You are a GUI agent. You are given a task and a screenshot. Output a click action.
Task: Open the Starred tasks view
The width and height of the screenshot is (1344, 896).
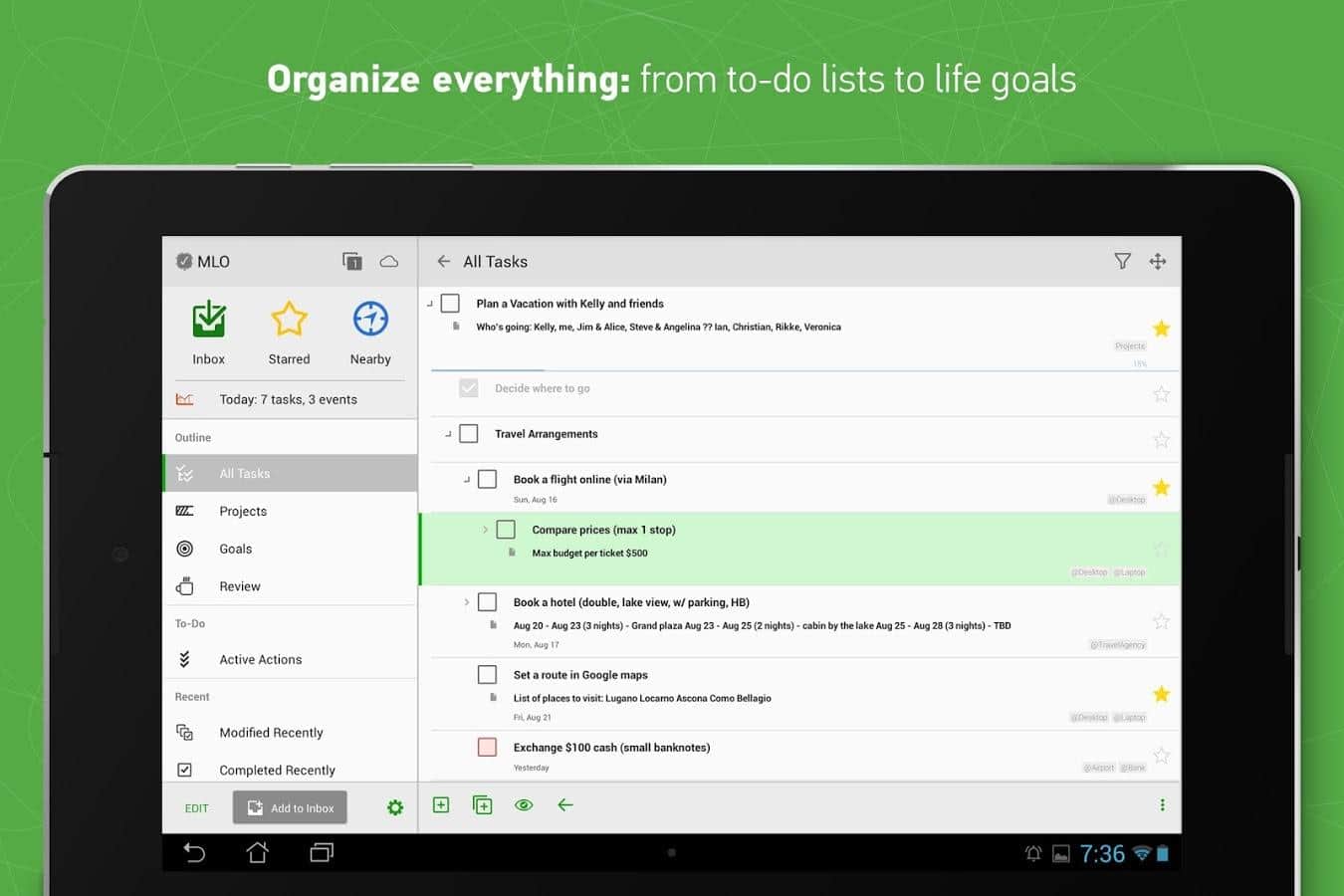coord(289,332)
